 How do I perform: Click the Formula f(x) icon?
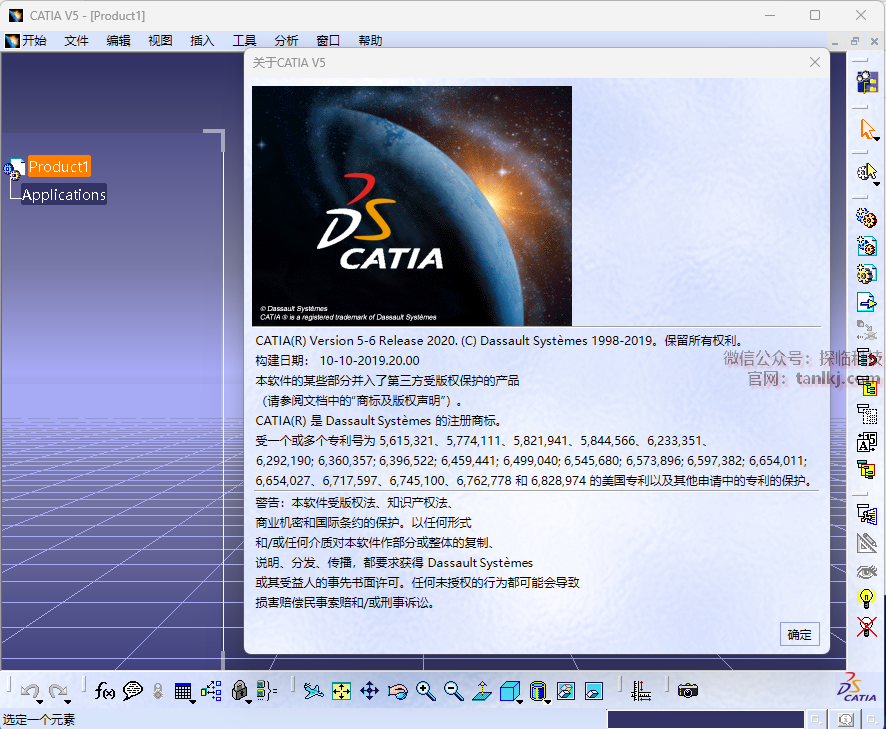click(104, 690)
